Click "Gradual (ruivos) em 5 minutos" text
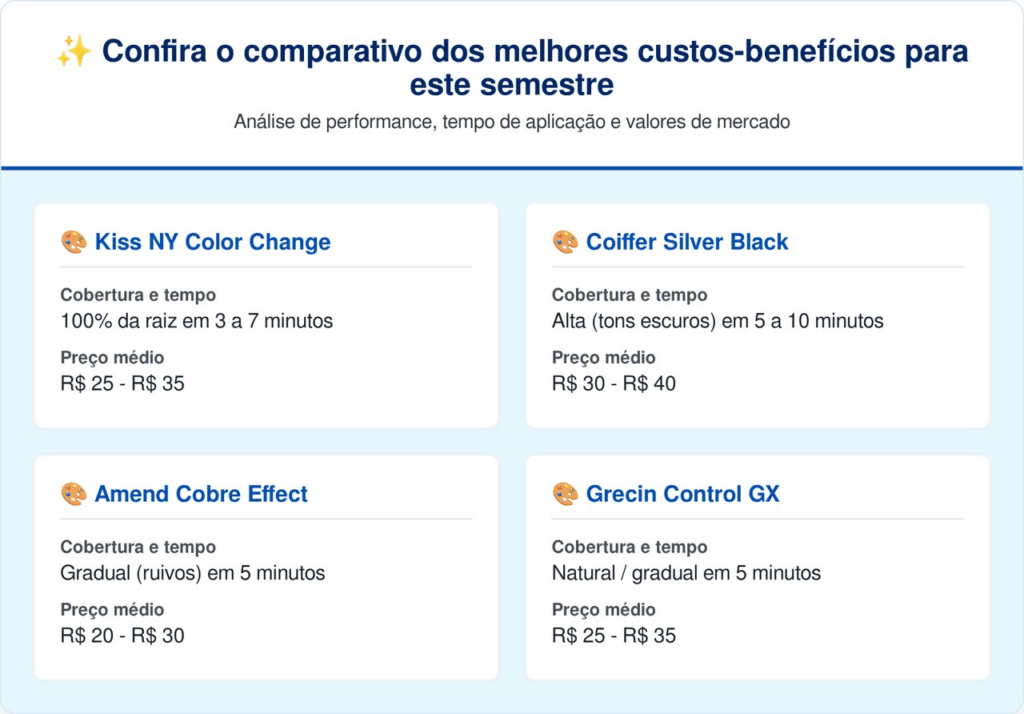This screenshot has width=1024, height=714. (193, 573)
